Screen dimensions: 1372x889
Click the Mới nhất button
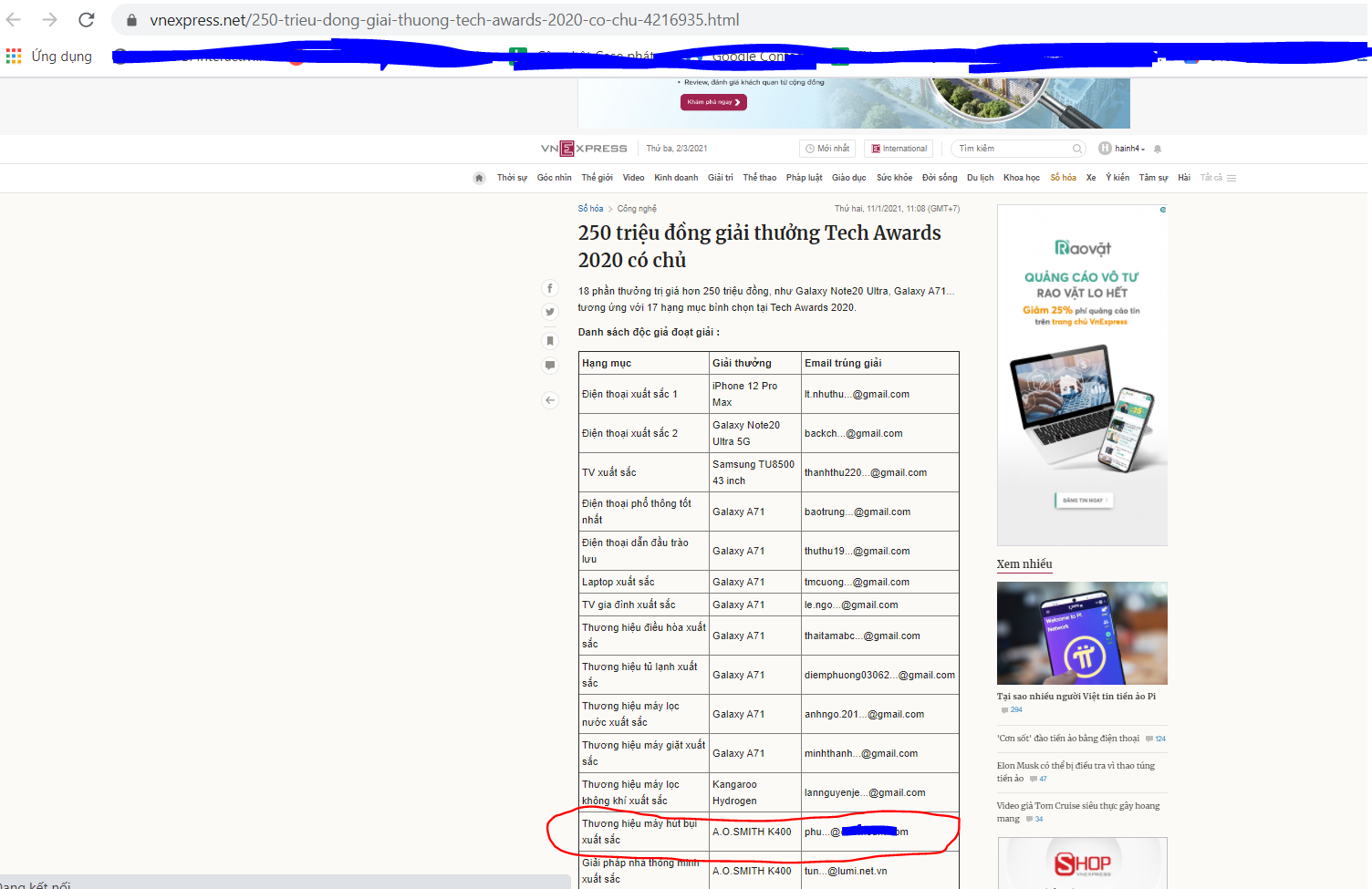click(x=826, y=149)
